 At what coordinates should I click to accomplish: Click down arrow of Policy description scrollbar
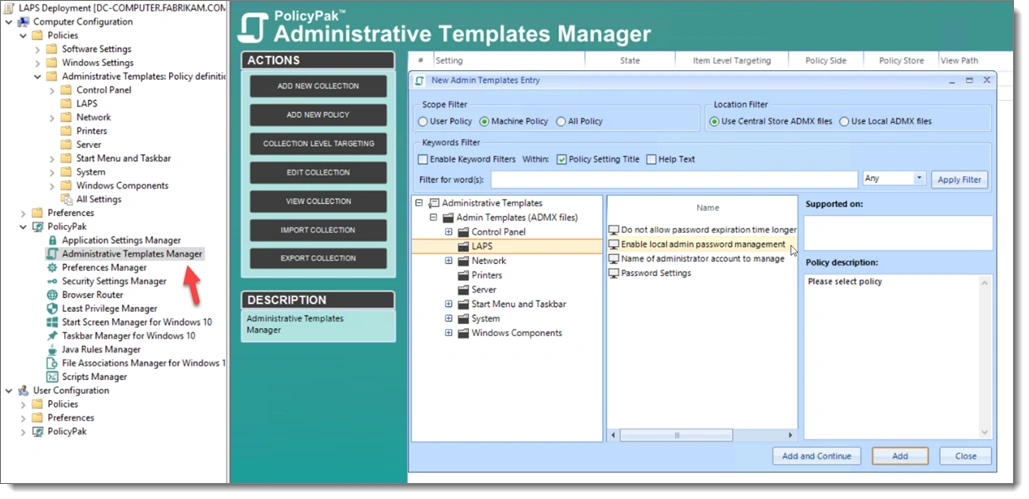pyautogui.click(x=984, y=433)
